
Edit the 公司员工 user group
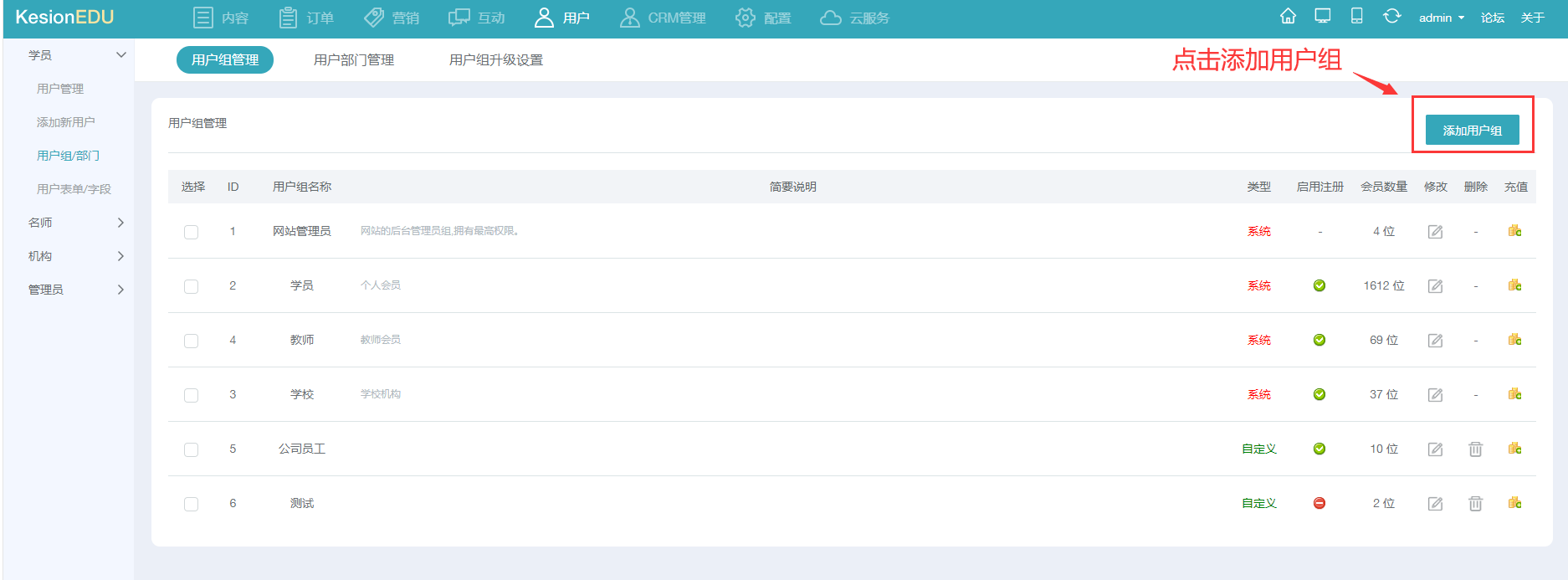pos(1435,449)
